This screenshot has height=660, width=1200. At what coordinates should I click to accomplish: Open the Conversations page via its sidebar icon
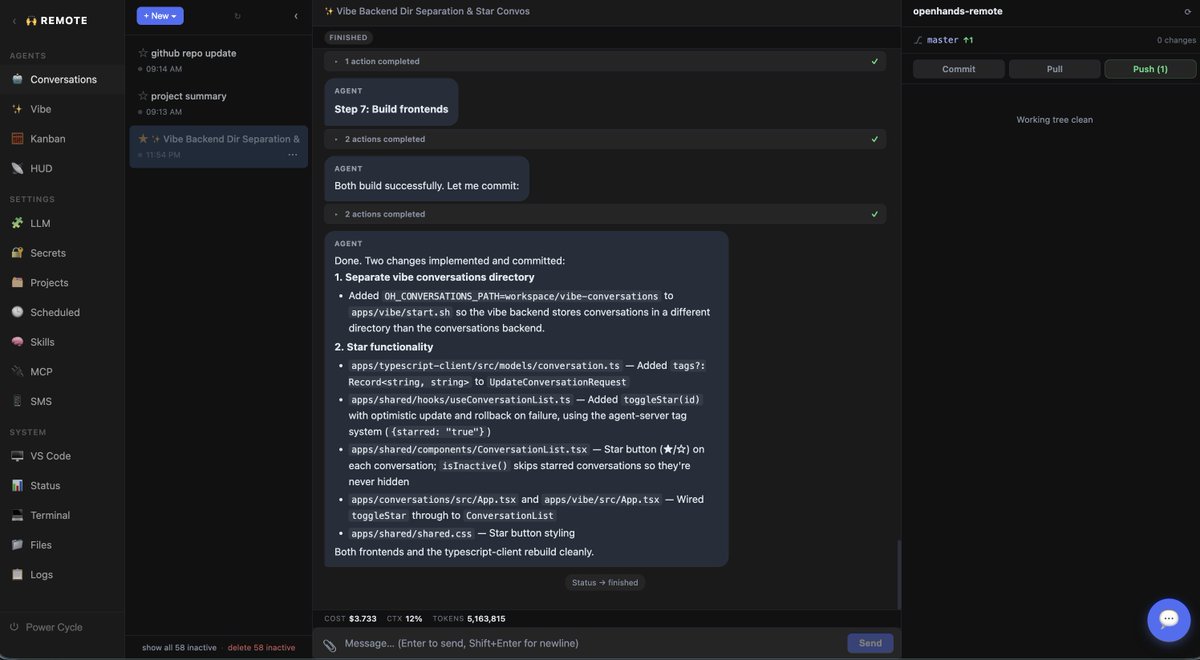tap(17, 79)
